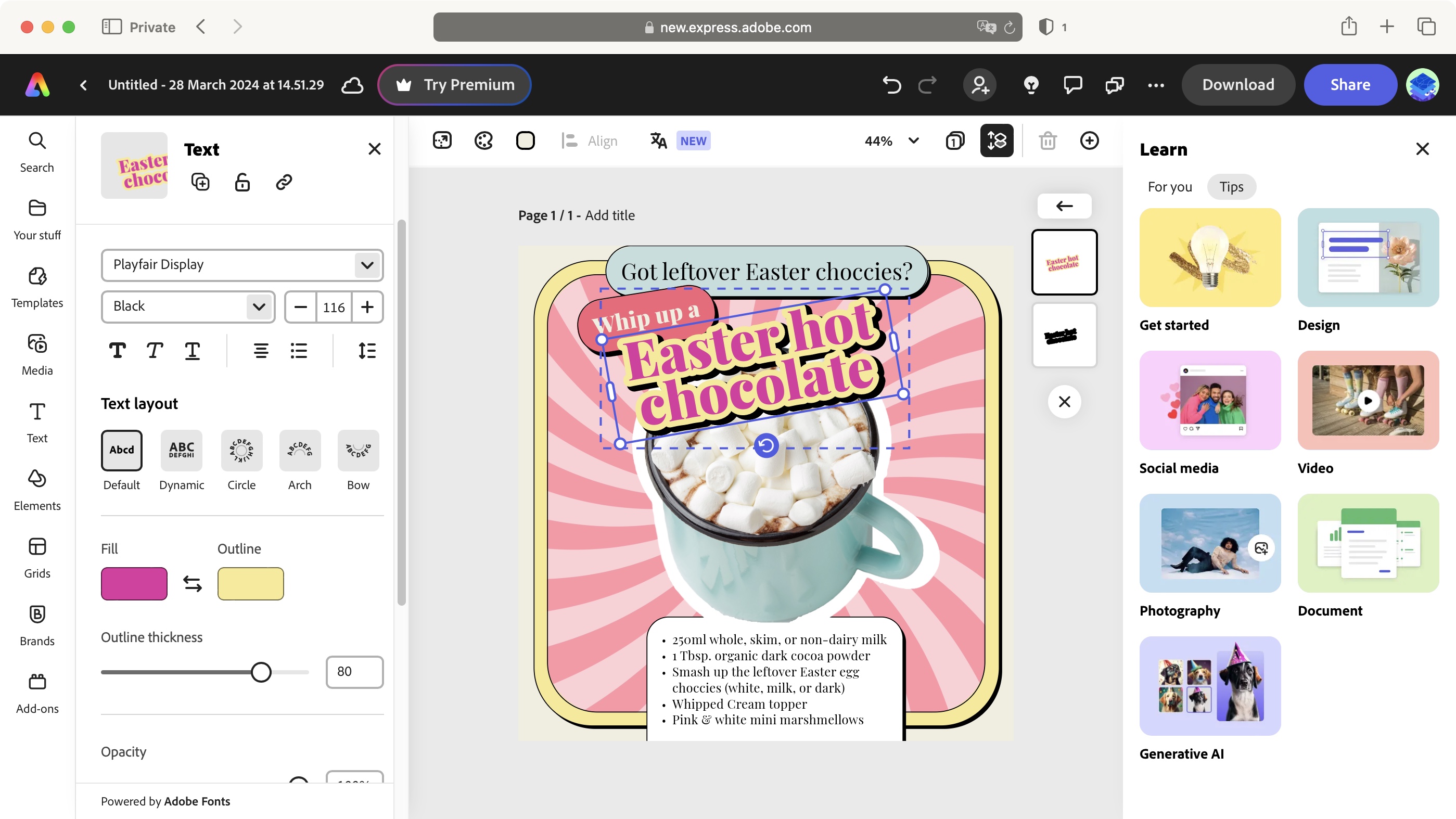Screen dimensions: 1456x819
Task: Toggle italic text formatting
Action: tap(155, 350)
